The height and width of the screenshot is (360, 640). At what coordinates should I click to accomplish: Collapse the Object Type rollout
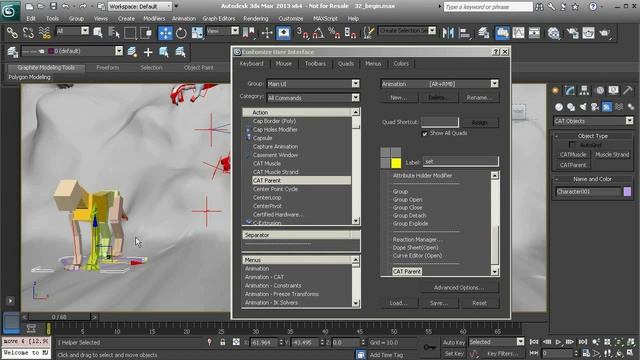click(x=593, y=136)
